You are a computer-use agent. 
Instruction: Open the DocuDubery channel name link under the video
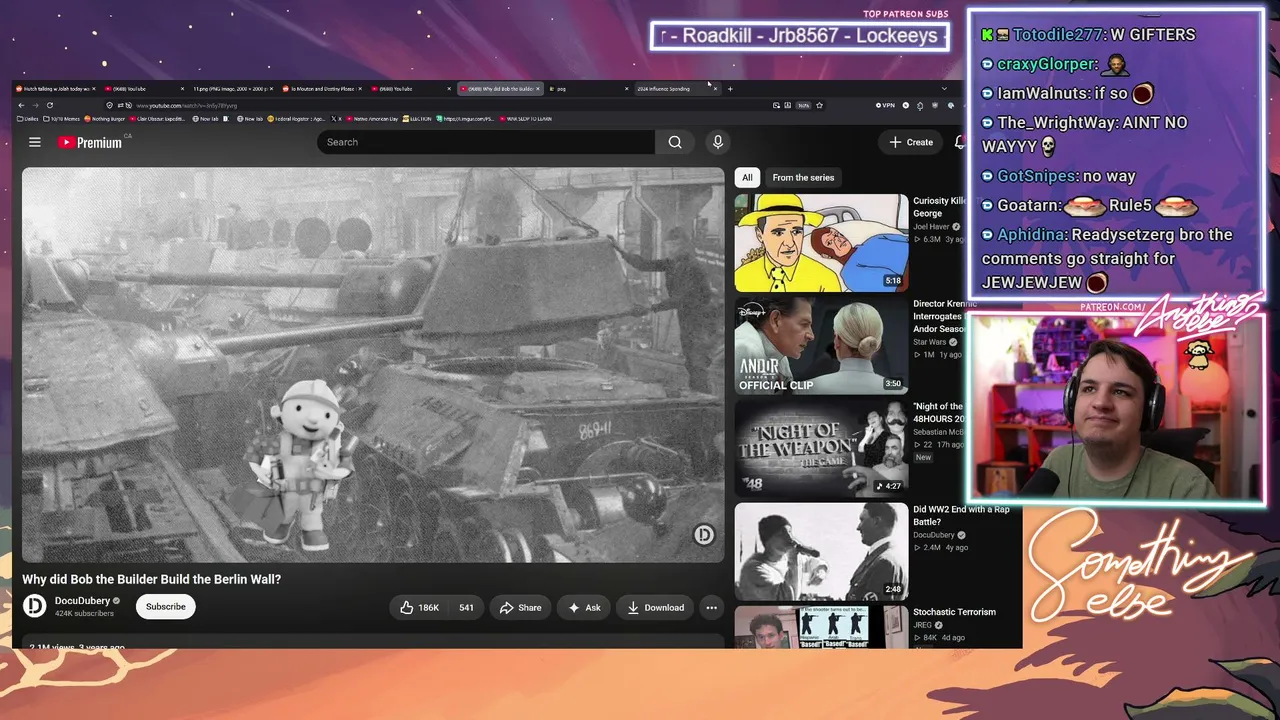point(82,601)
